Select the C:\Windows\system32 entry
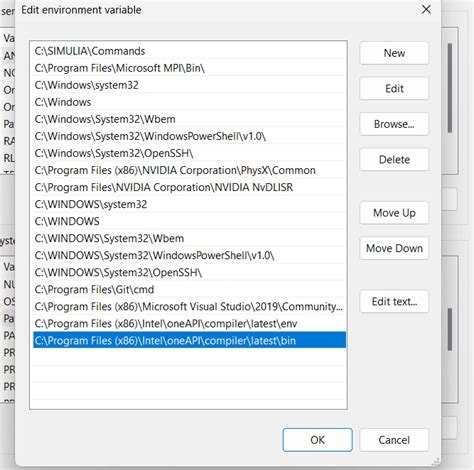The width and height of the screenshot is (474, 470). coord(189,85)
